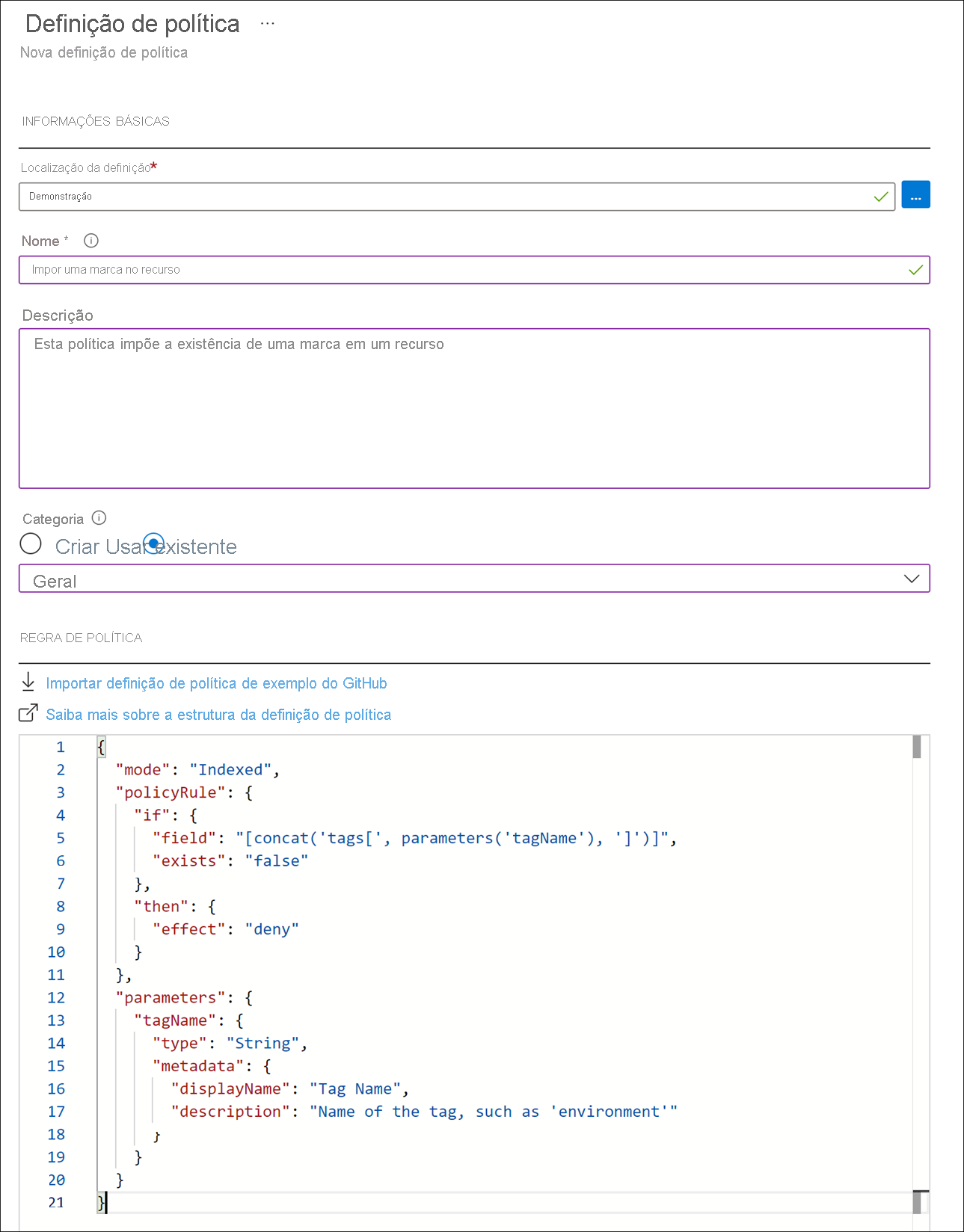The height and width of the screenshot is (1232, 964).
Task: Click the external link icon beside Saiba mais
Action: coord(28,713)
